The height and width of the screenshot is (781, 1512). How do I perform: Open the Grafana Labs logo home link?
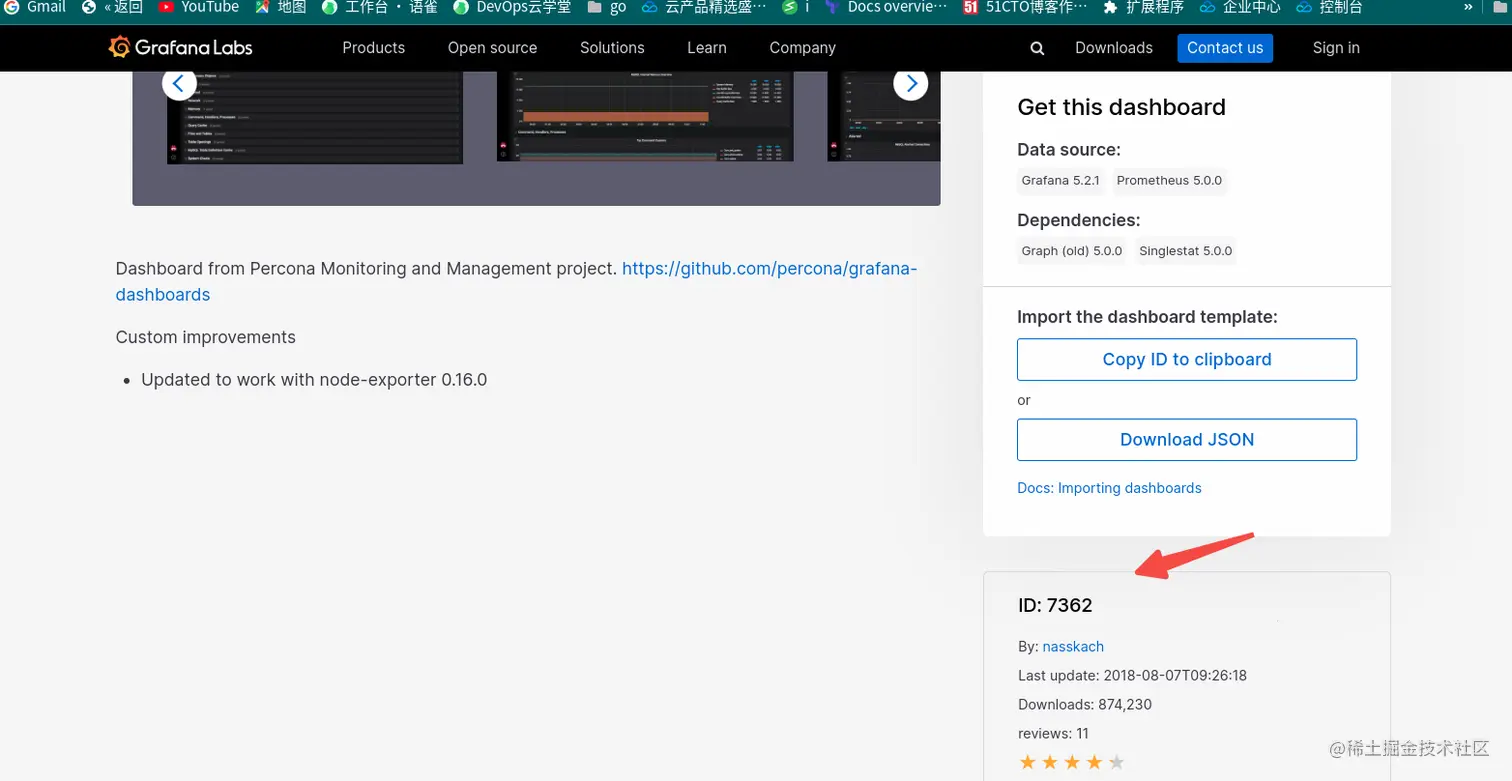180,47
